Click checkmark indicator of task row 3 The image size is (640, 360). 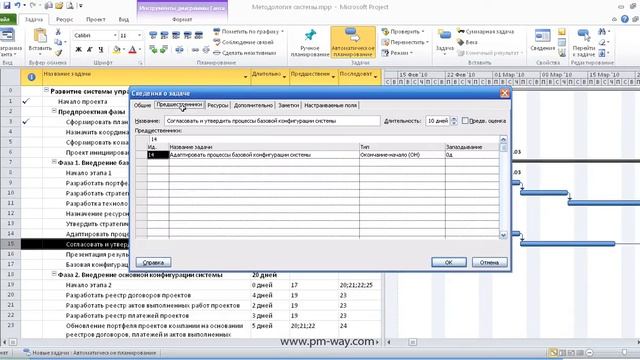click(x=26, y=122)
